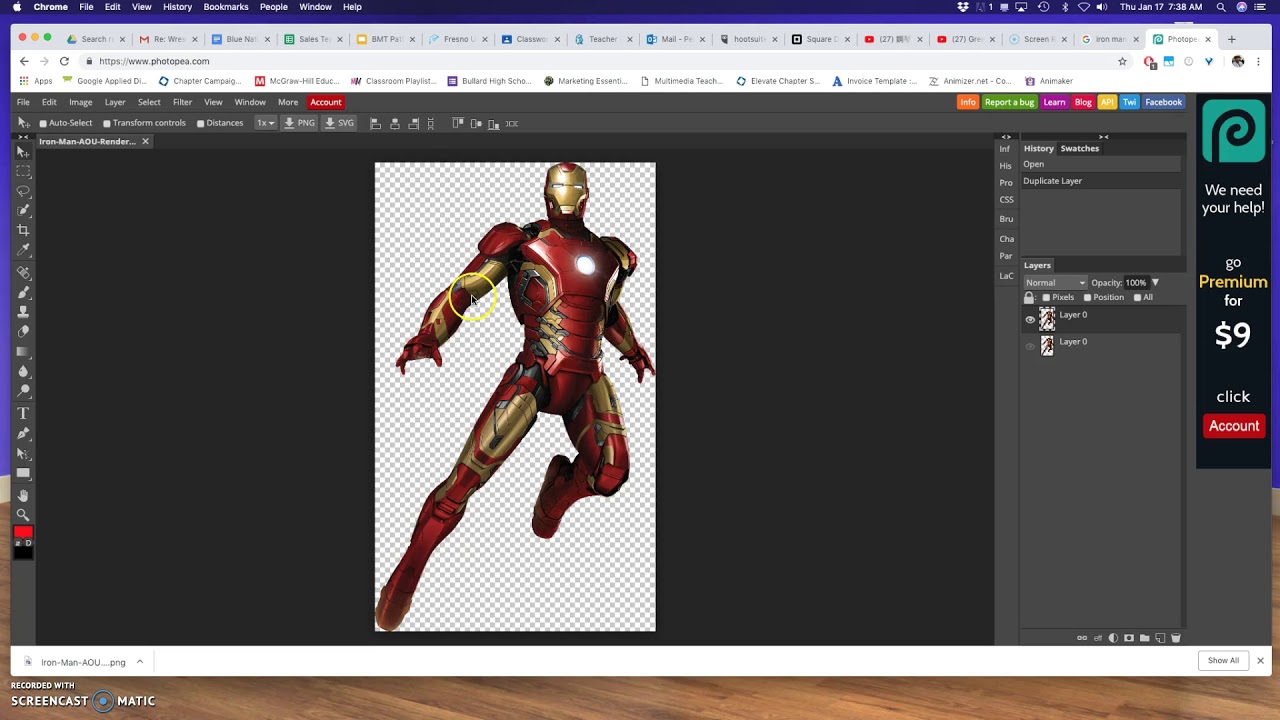The image size is (1280, 720).
Task: Pick the Eyedropper tool
Action: pos(23,250)
